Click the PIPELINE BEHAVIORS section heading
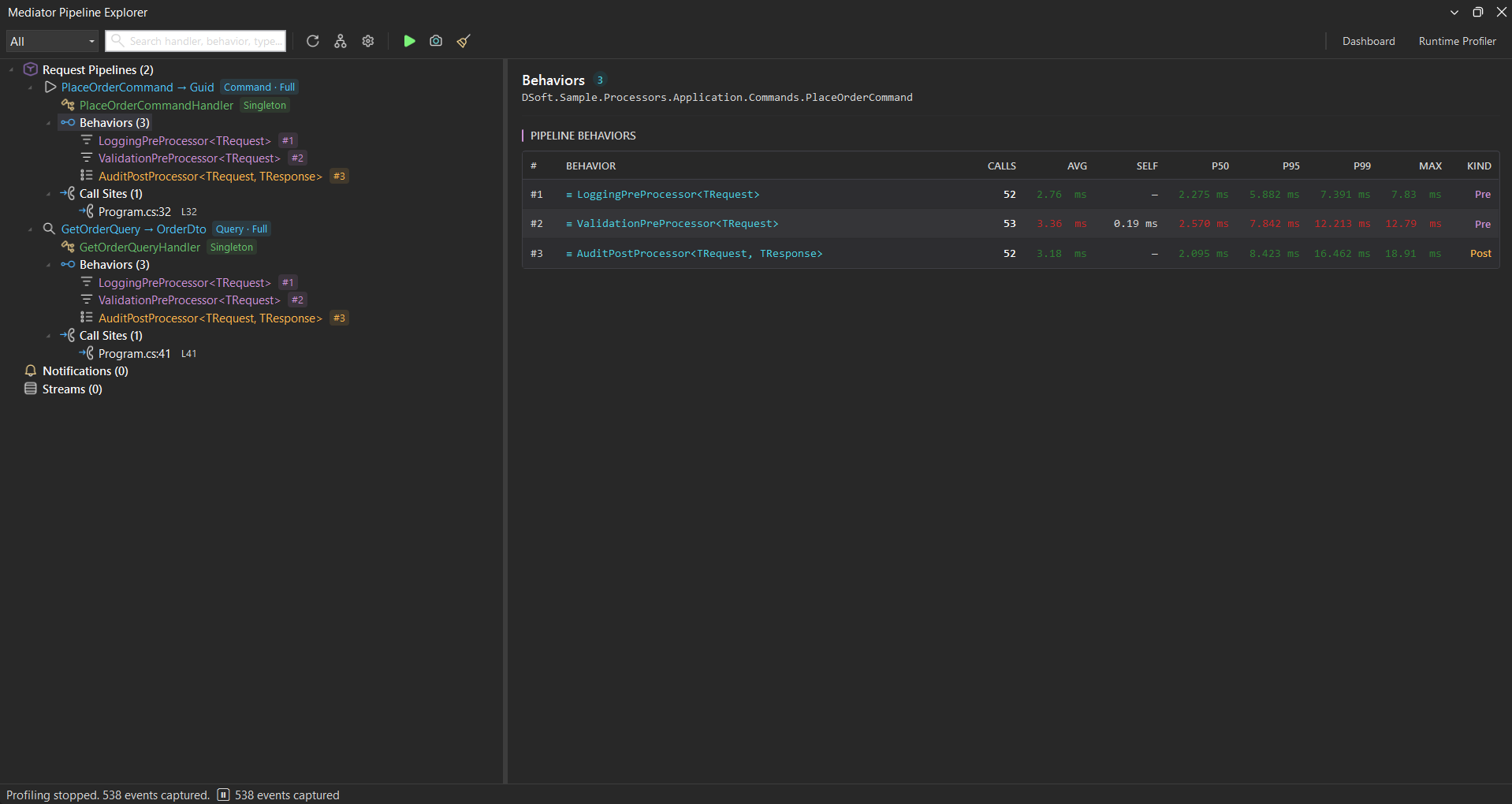Viewport: 1512px width, 804px height. point(583,136)
